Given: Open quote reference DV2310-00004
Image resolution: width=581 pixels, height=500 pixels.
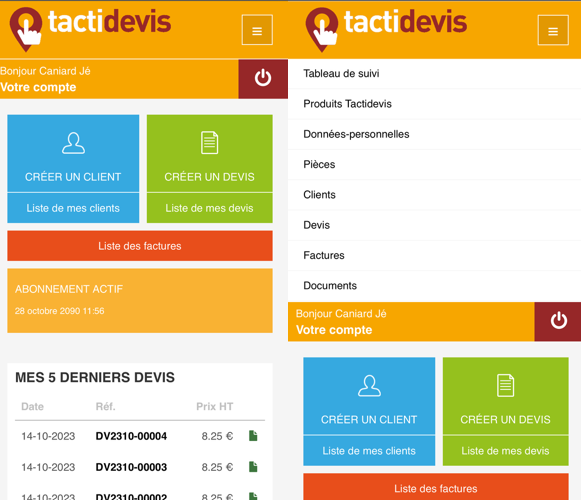Looking at the screenshot, I should (131, 436).
